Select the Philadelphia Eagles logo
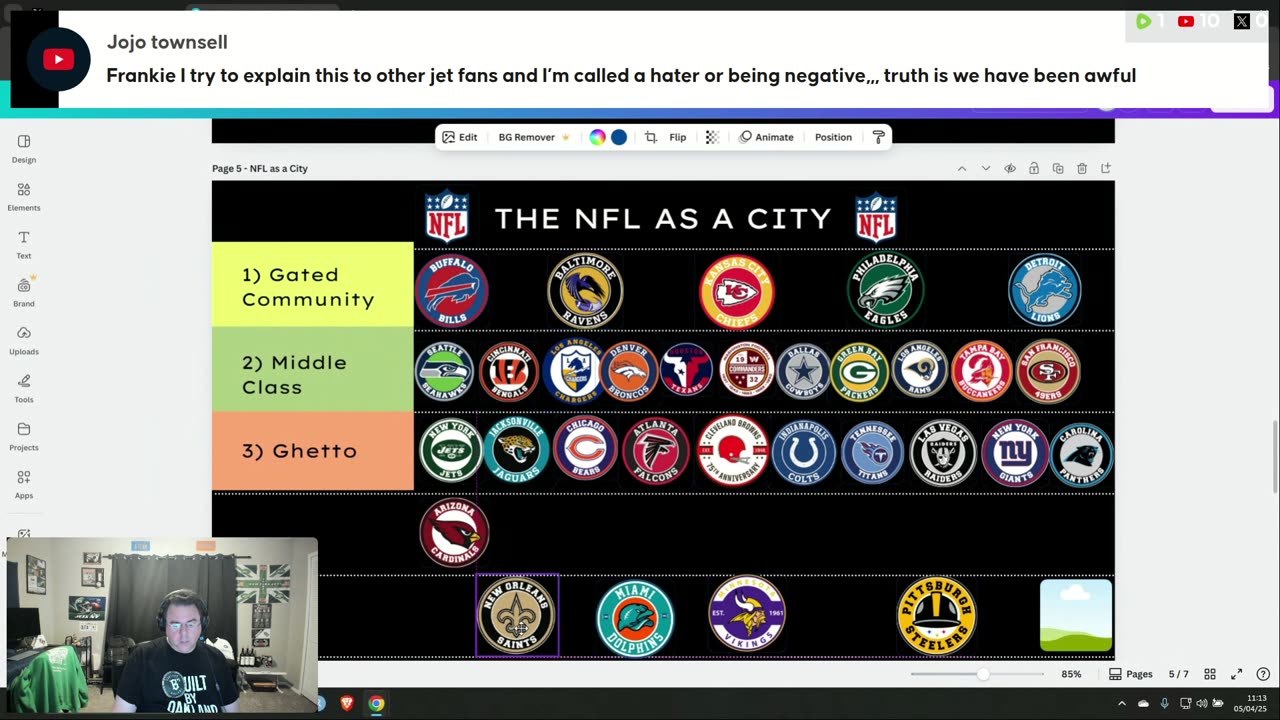1280x720 pixels. point(886,290)
